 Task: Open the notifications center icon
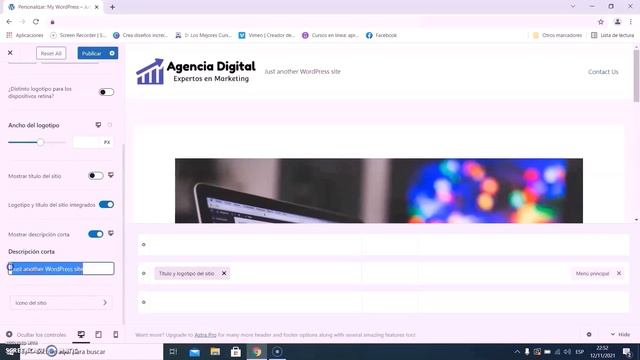click(627, 351)
